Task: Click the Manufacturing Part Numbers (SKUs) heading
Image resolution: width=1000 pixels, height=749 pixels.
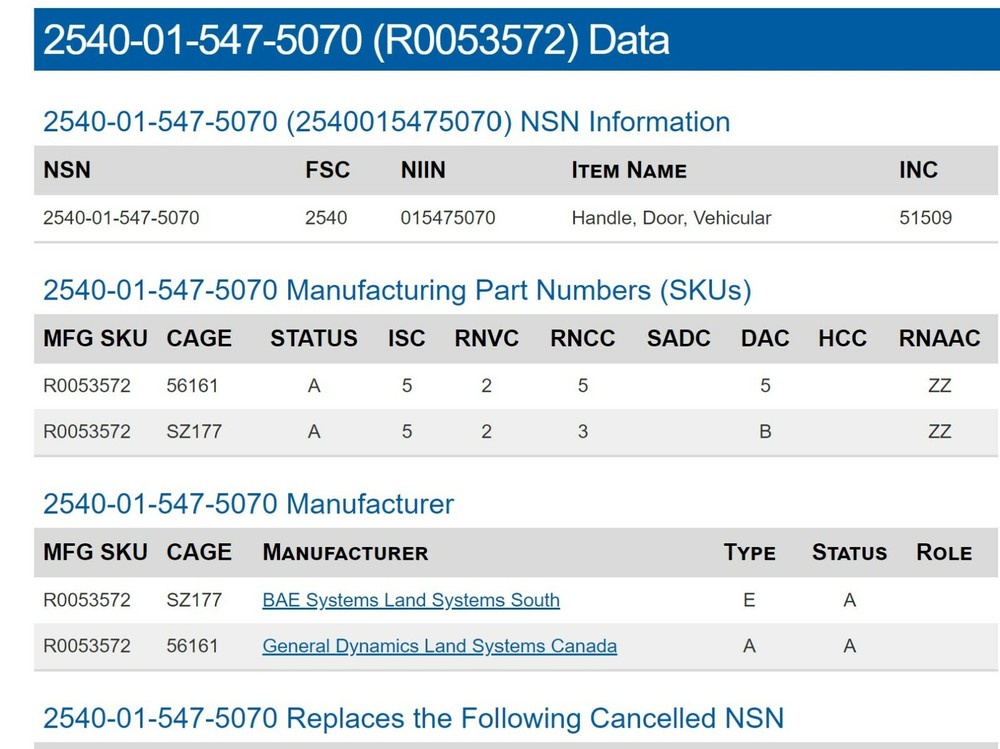Action: click(x=397, y=290)
